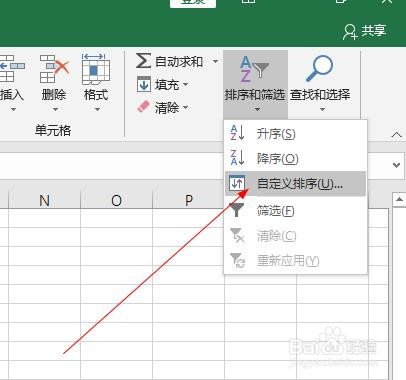406x380 pixels.
Task: Open the AutoSum (自动求和) dropdown arrow
Action: click(215, 61)
